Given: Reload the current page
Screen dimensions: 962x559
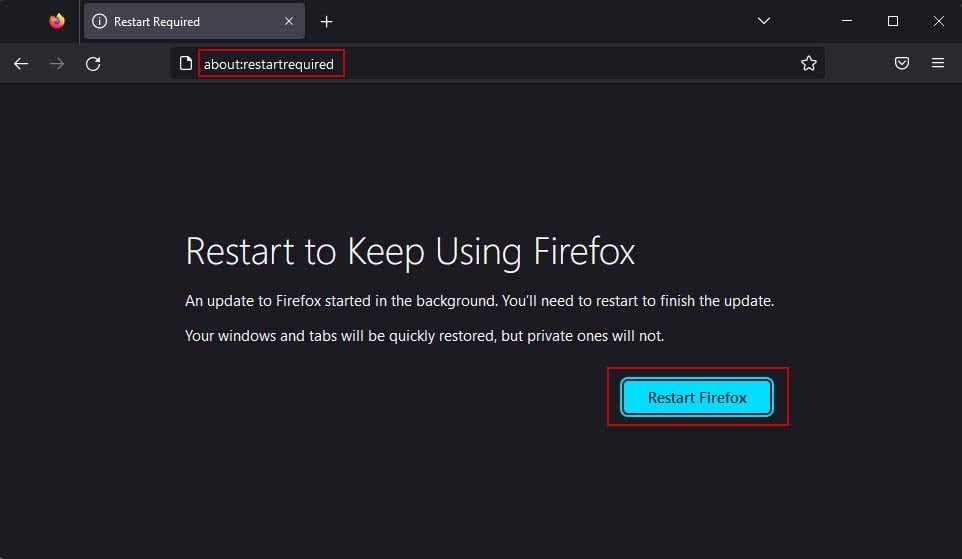Looking at the screenshot, I should 93,64.
